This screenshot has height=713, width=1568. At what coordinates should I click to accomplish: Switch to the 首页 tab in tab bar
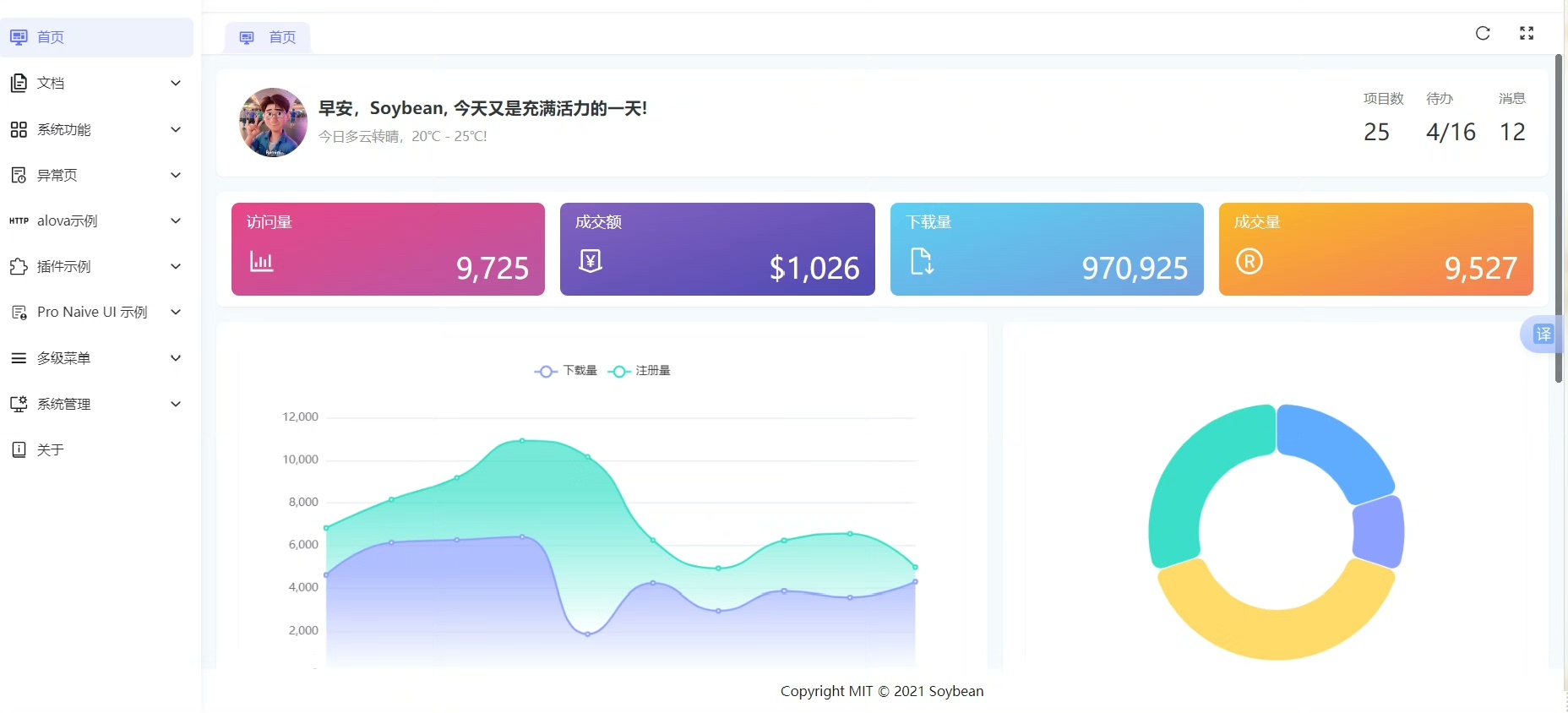pyautogui.click(x=268, y=37)
